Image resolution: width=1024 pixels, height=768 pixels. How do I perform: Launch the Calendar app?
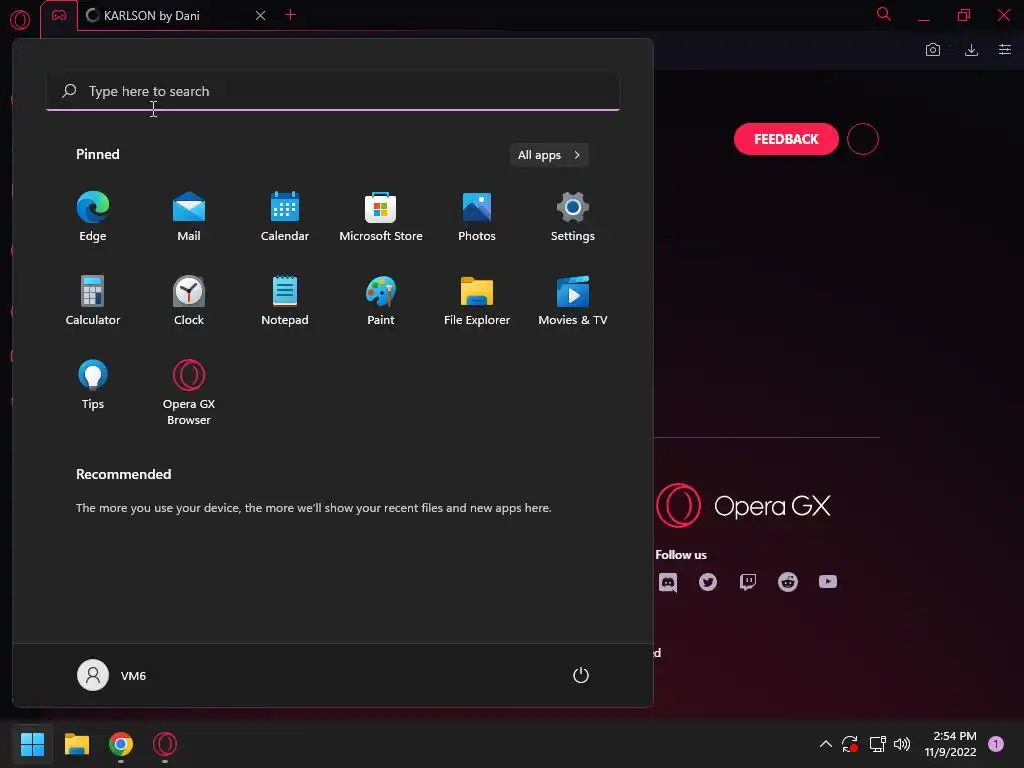tap(285, 216)
